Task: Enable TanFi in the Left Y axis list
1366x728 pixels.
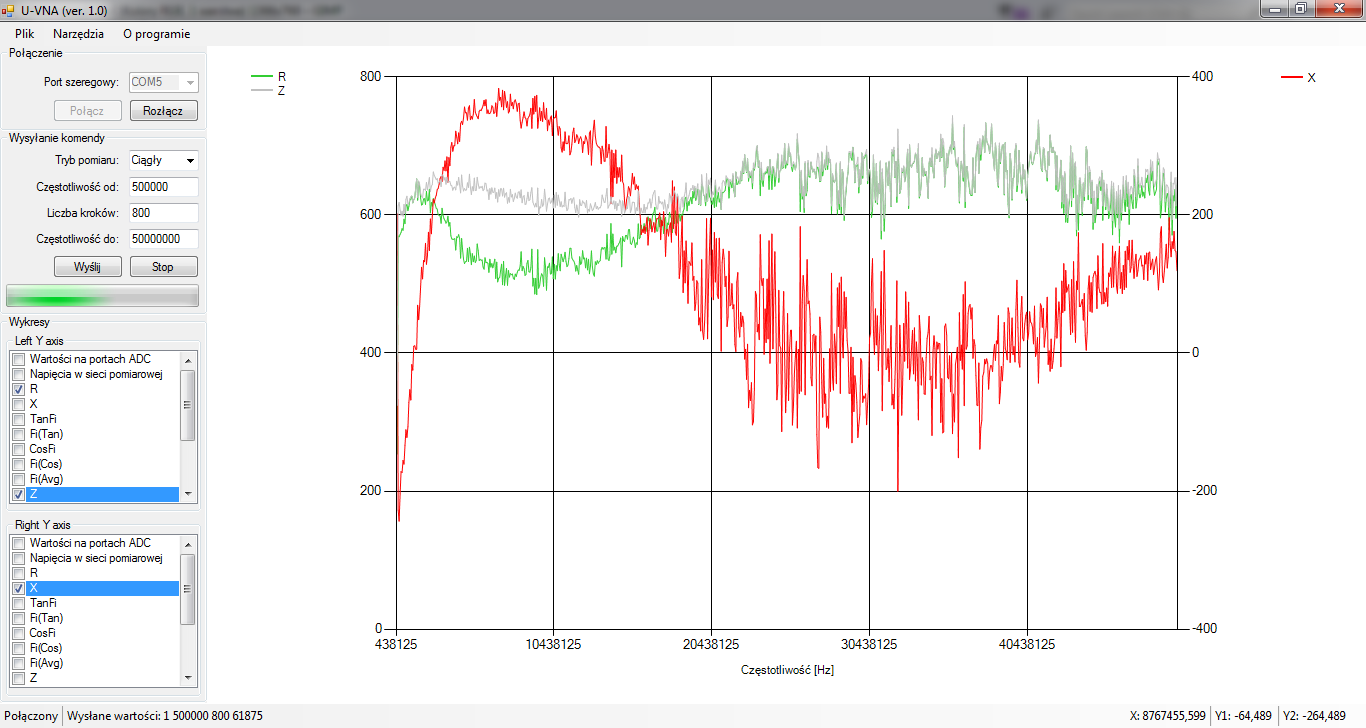Action: 19,419
